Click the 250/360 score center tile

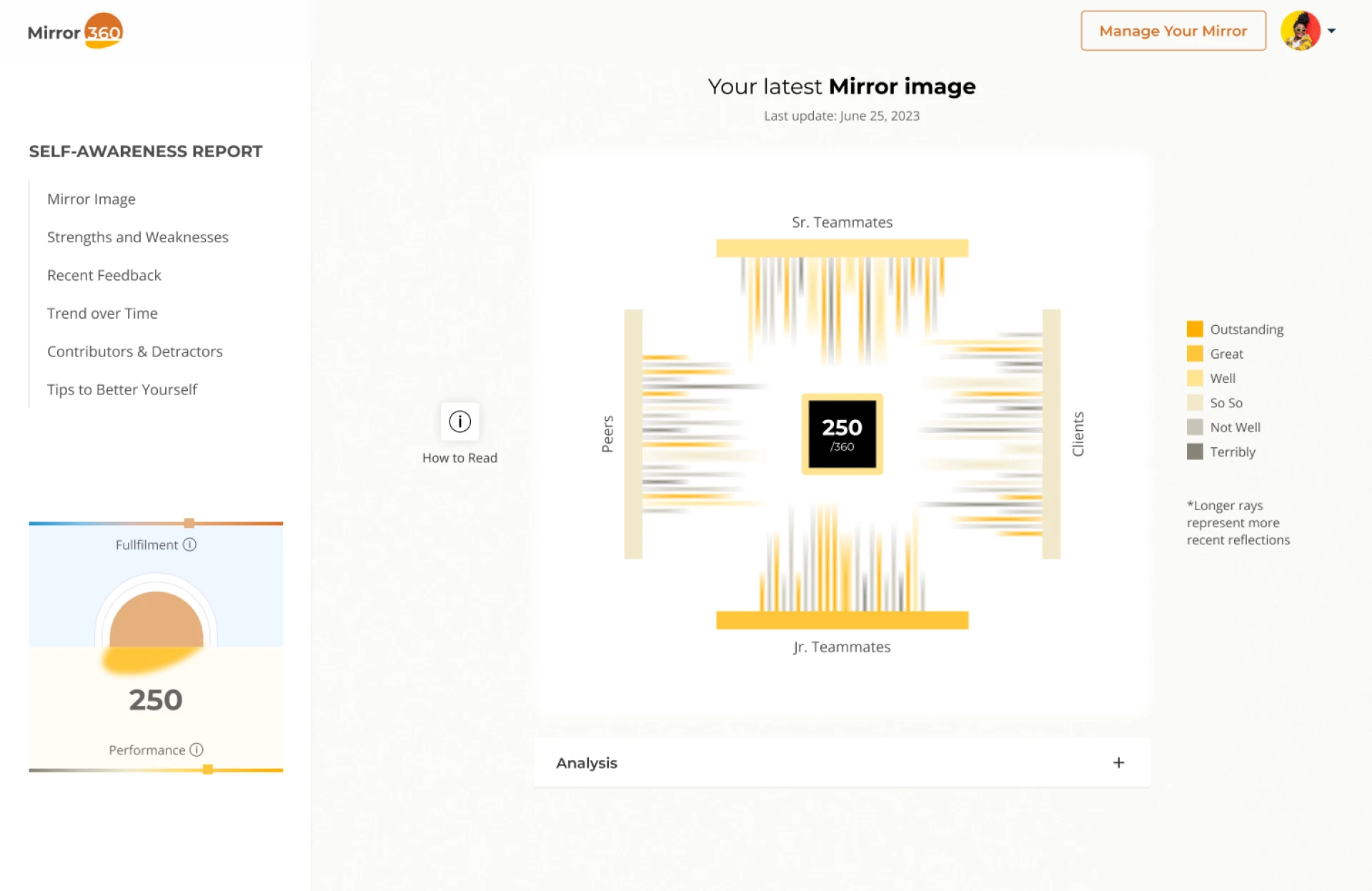[842, 434]
